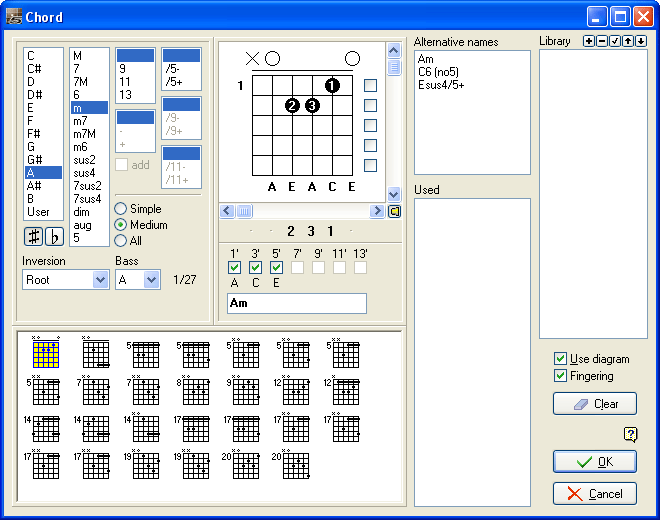Choose the 7sus2 chord type
Screen dimensions: 660x520
(89, 186)
